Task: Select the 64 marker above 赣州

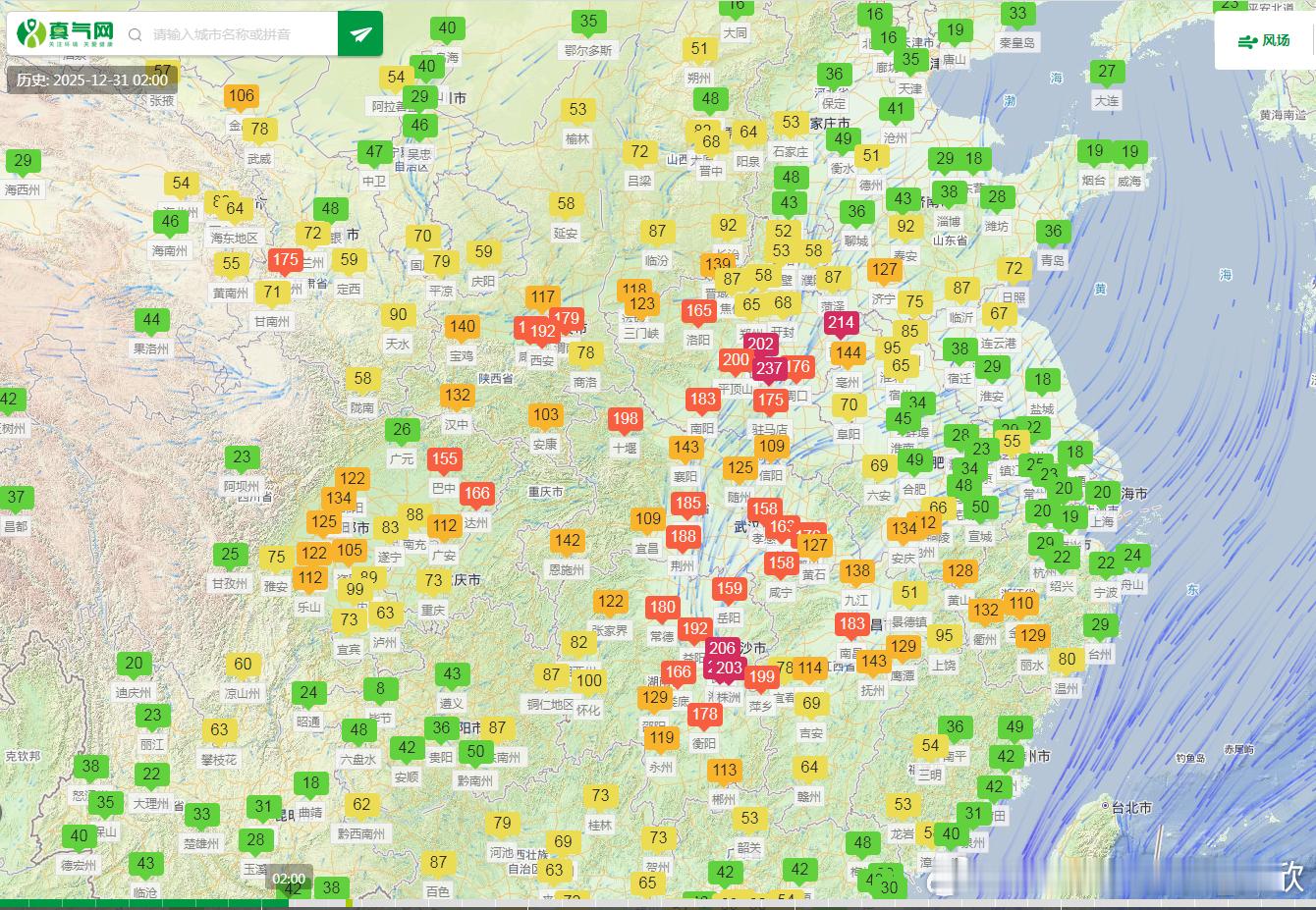Action: point(809,770)
